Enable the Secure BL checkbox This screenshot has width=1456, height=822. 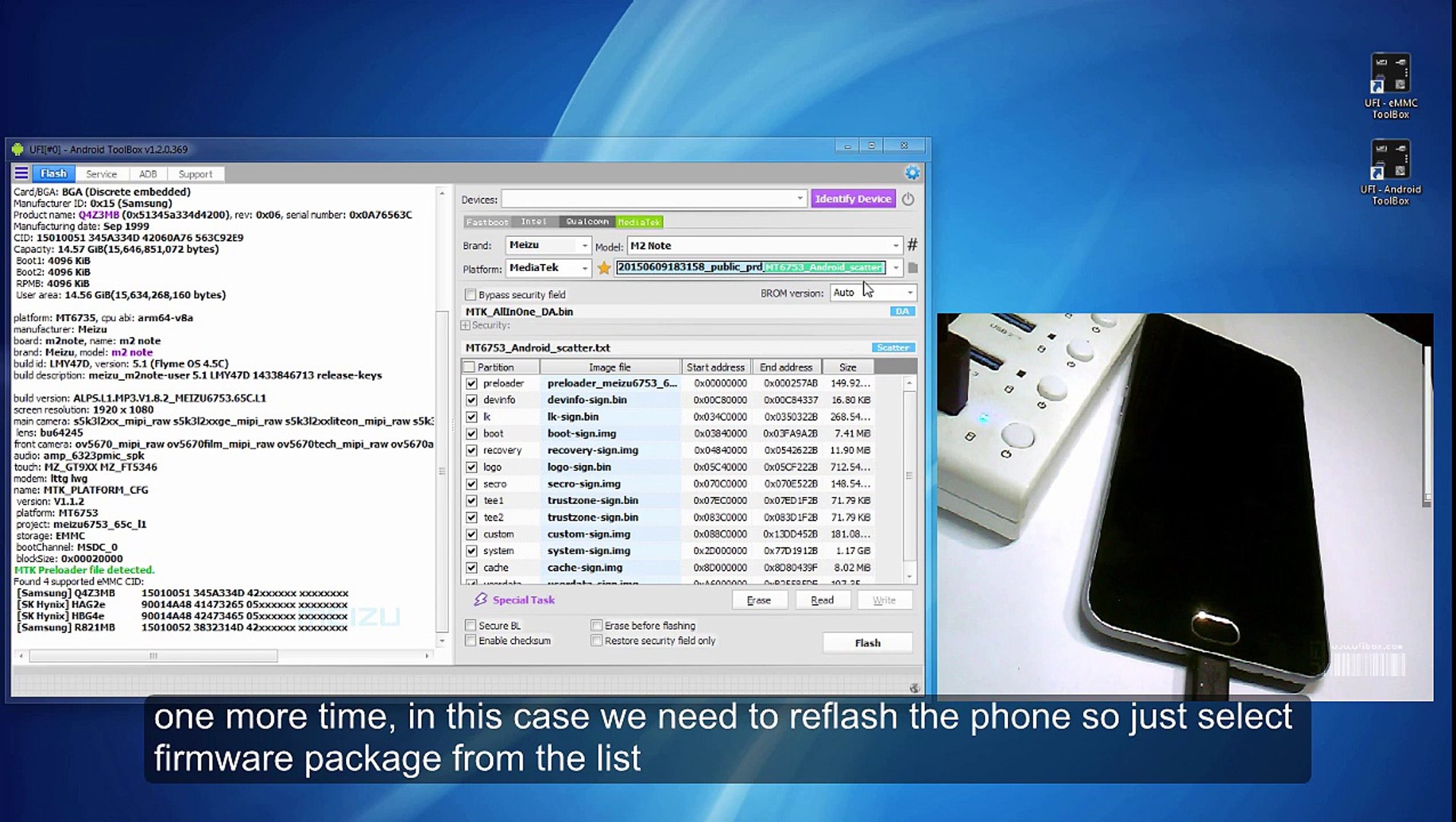point(470,626)
